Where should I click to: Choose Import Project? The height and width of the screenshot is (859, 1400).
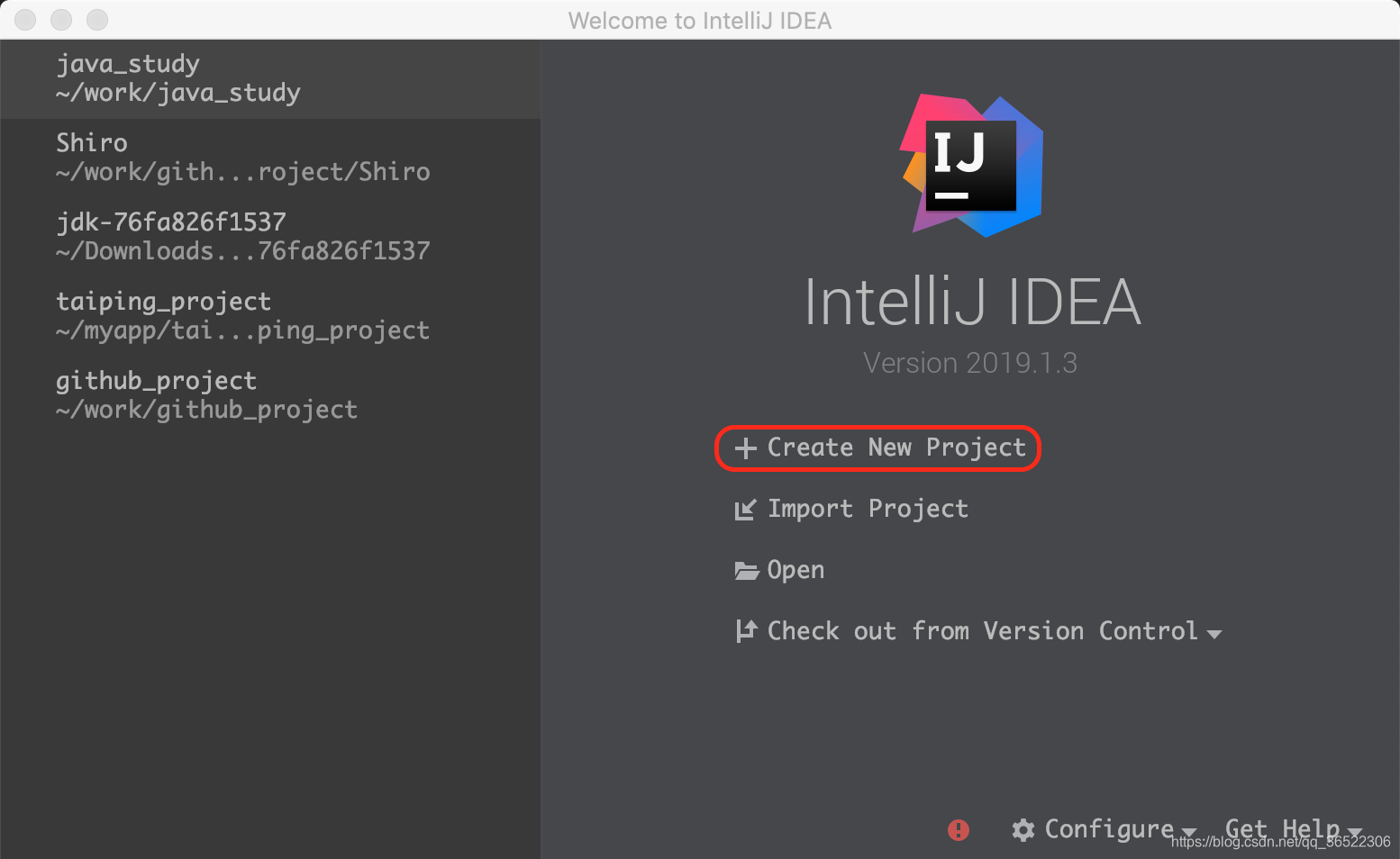[868, 510]
